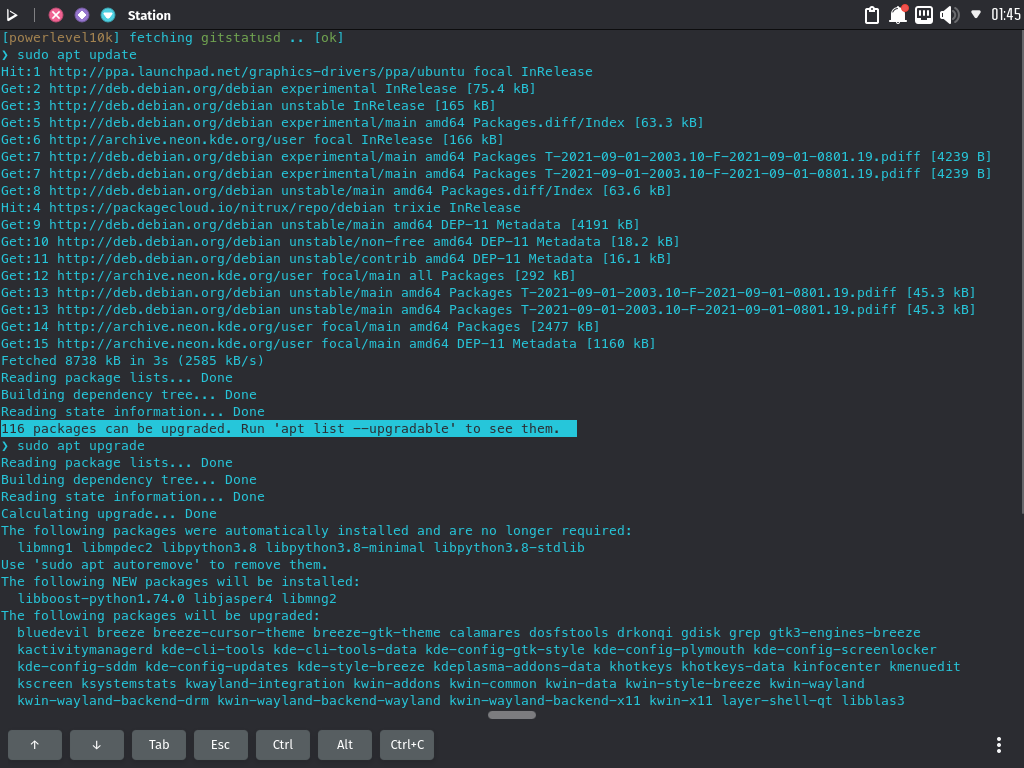Click the cyan triangle session icon
The image size is (1024, 768).
coord(106,15)
